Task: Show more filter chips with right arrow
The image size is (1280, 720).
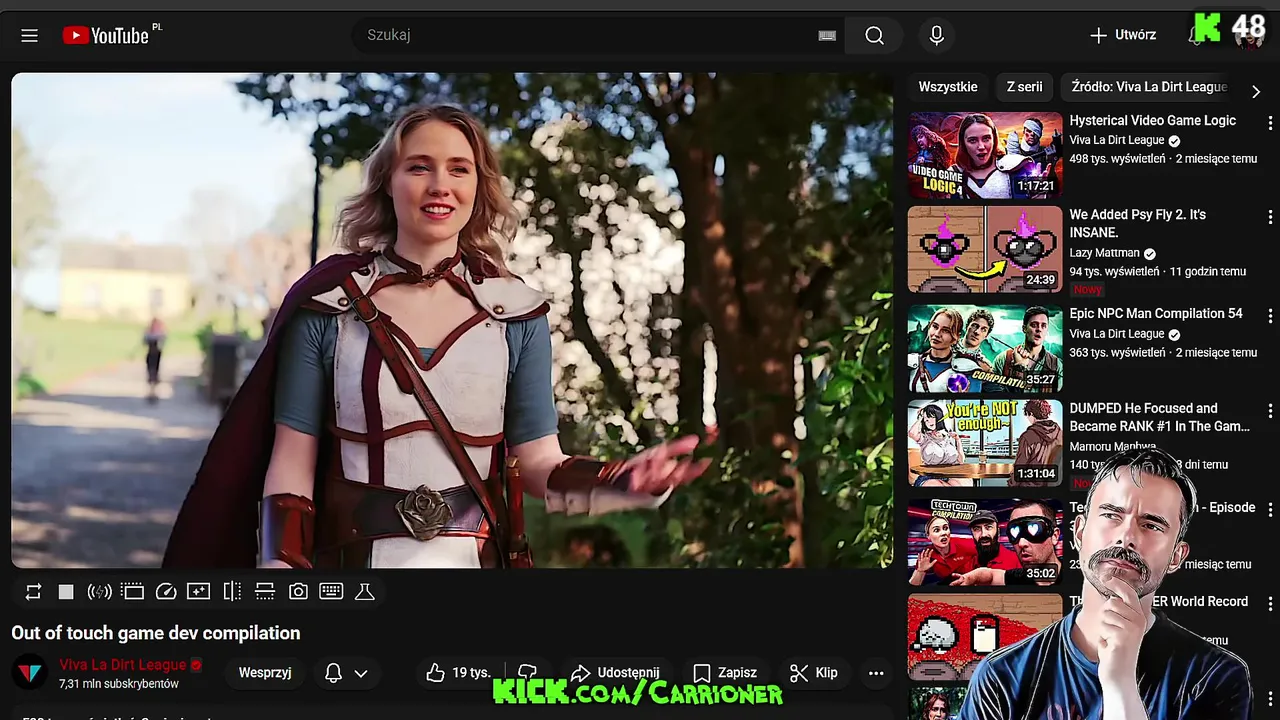Action: coord(1256,90)
